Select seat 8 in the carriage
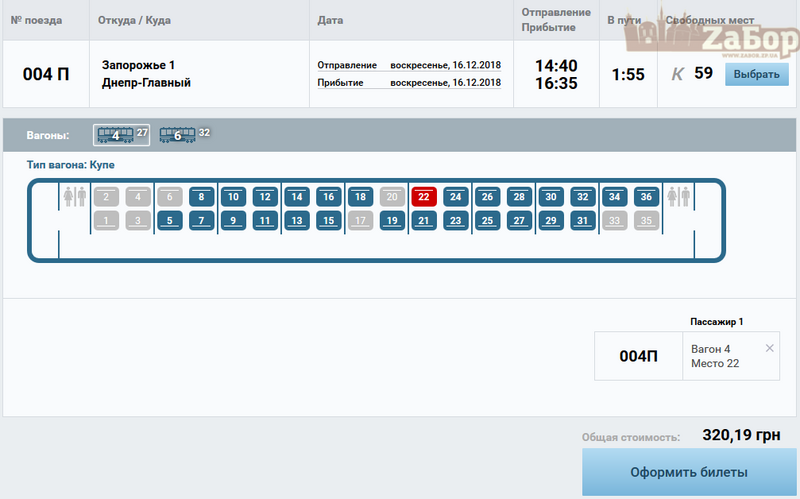The width and height of the screenshot is (800, 499). [x=202, y=197]
